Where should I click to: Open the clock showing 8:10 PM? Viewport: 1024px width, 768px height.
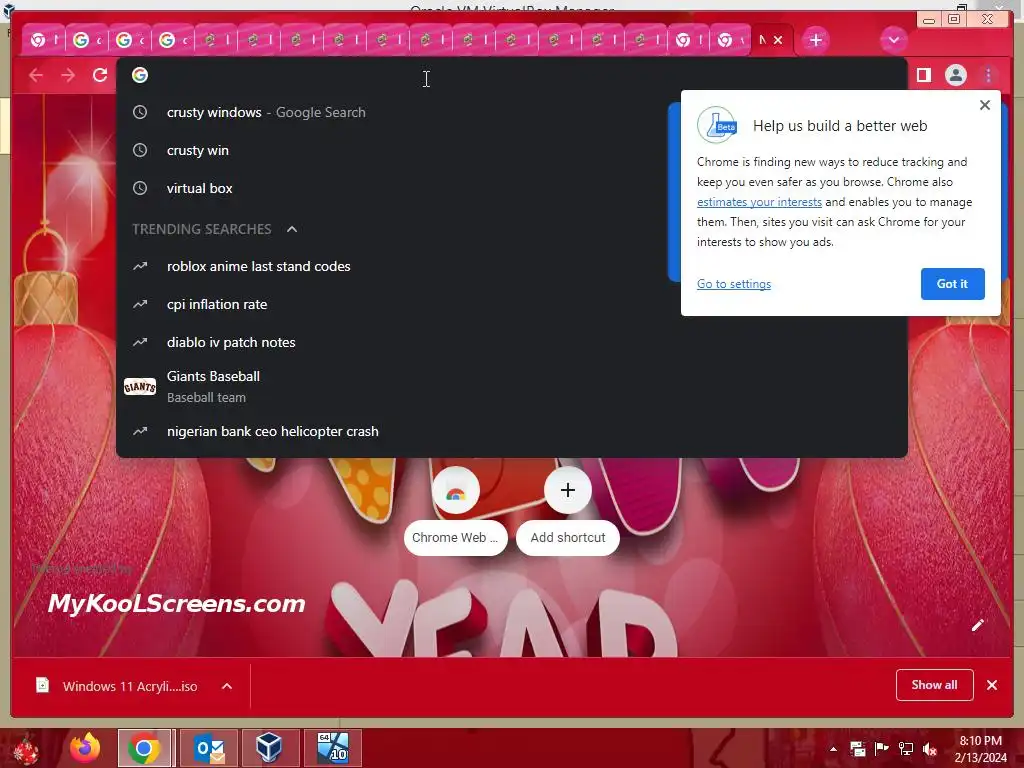[x=980, y=749]
